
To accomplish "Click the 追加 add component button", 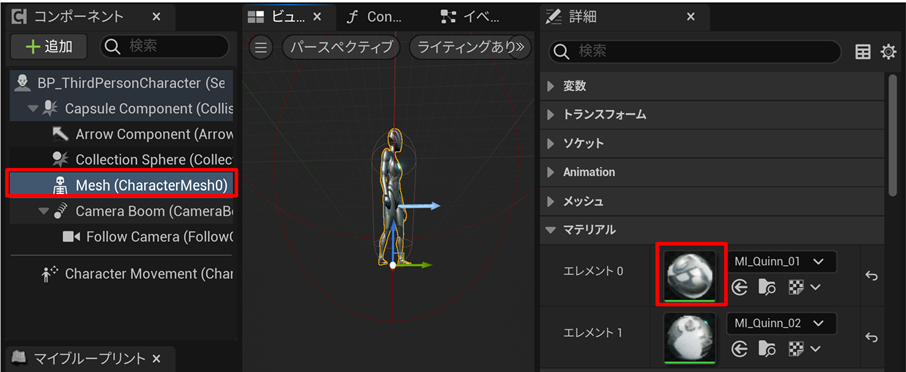I will coord(49,47).
